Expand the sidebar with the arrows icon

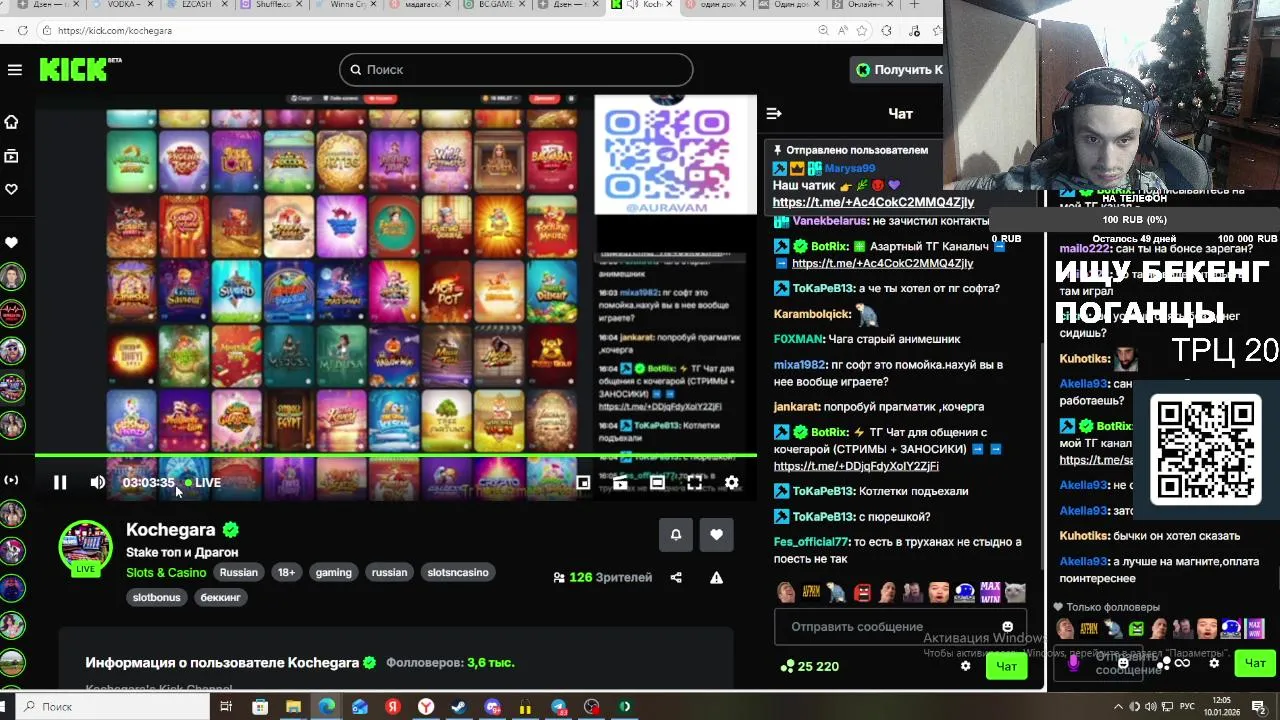coord(12,480)
